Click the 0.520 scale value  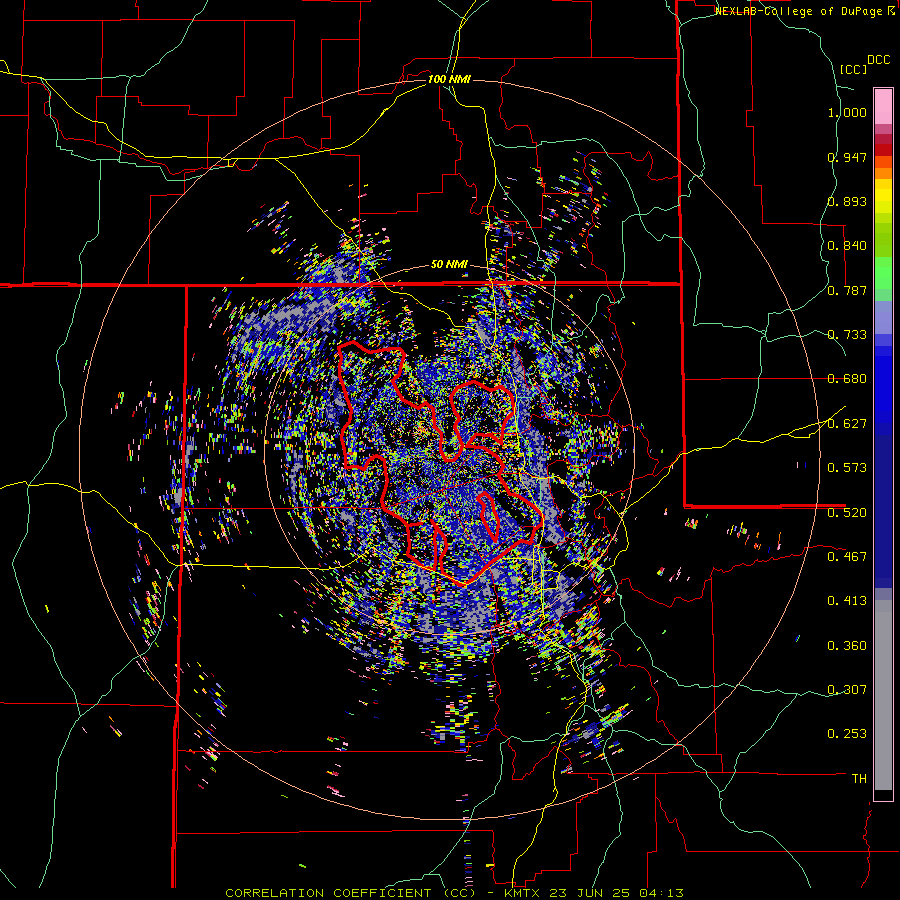pyautogui.click(x=847, y=513)
